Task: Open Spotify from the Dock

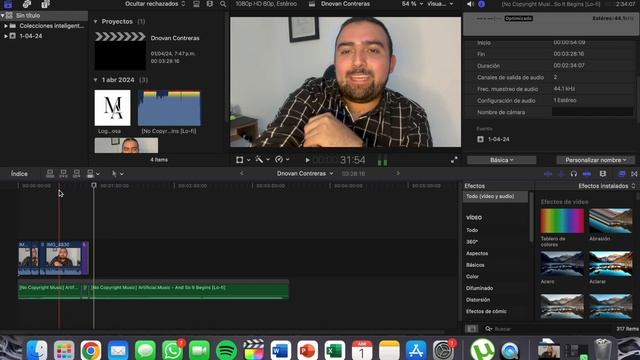Action: [x=226, y=350]
